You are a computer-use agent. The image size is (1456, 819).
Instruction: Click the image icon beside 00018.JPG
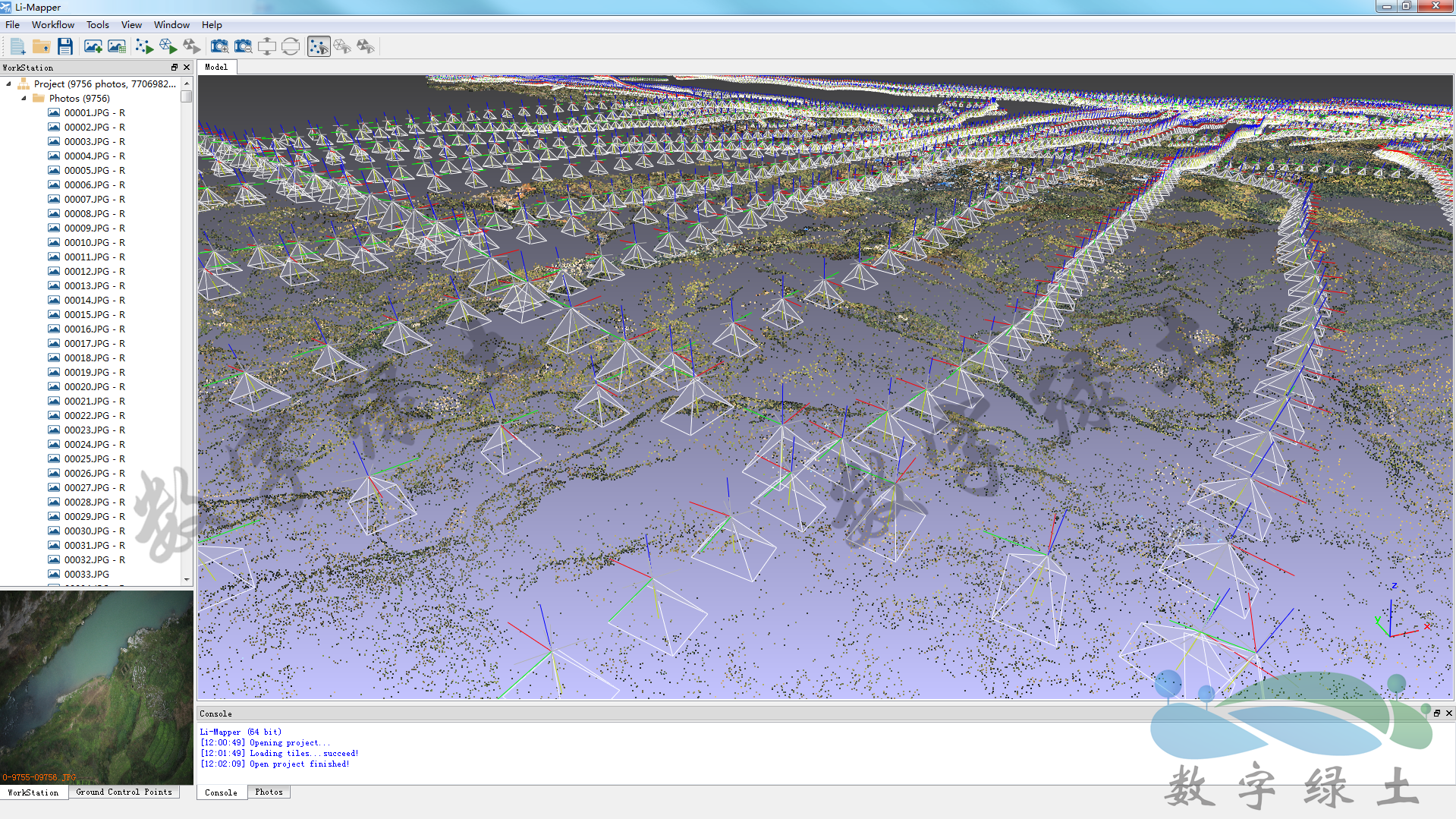54,358
